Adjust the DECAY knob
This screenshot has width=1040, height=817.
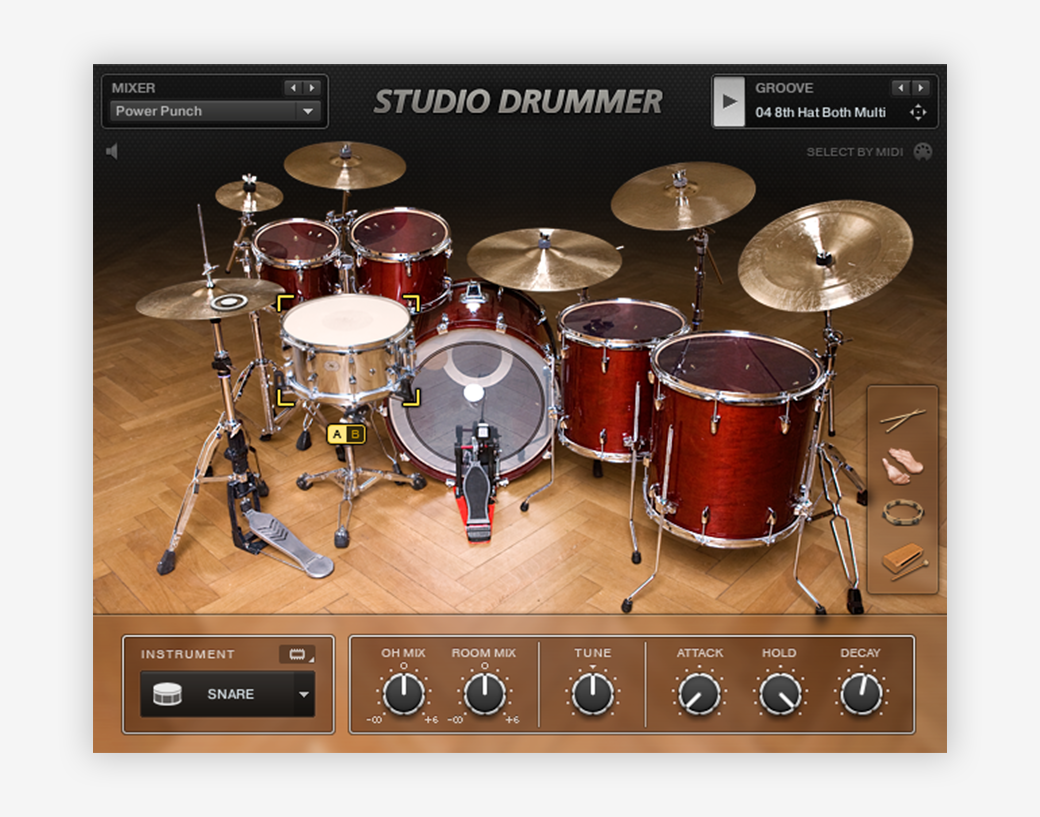click(x=861, y=694)
